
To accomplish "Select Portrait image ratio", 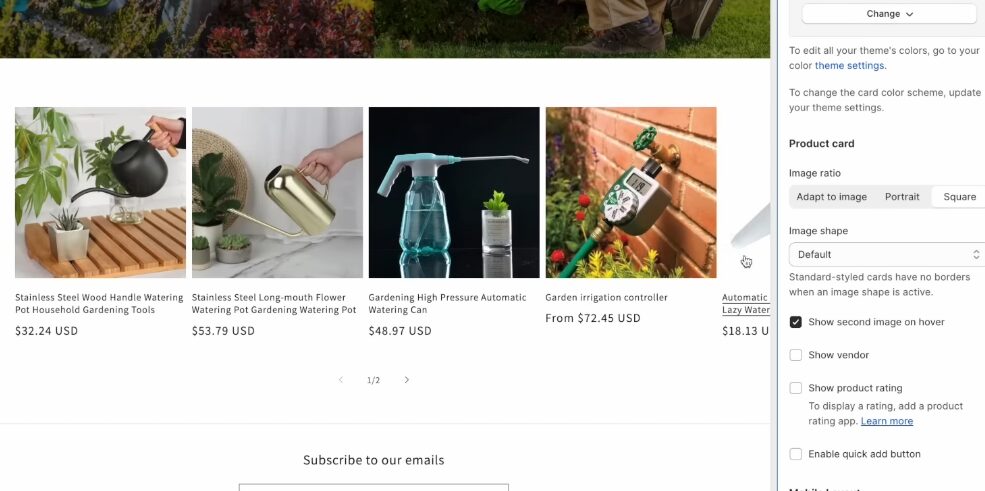I will (x=902, y=197).
